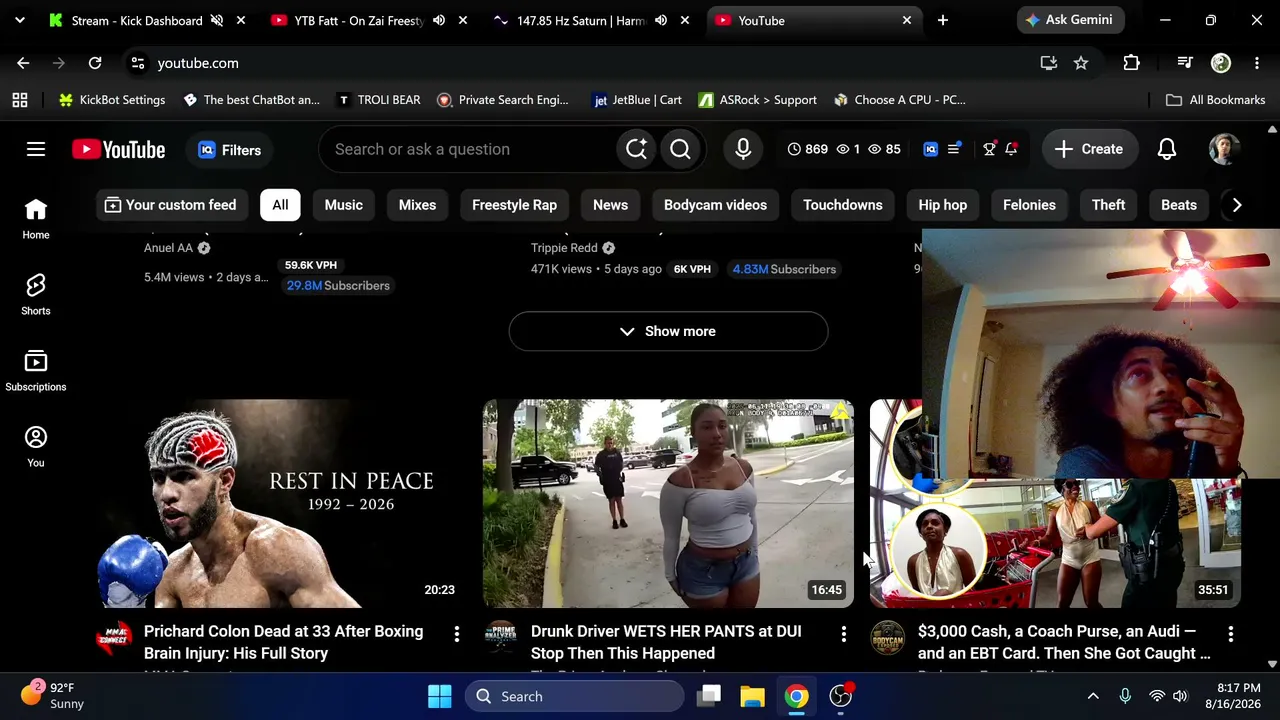Open the YouTube account avatar menu
Screen dimensions: 1280x720
point(1224,149)
